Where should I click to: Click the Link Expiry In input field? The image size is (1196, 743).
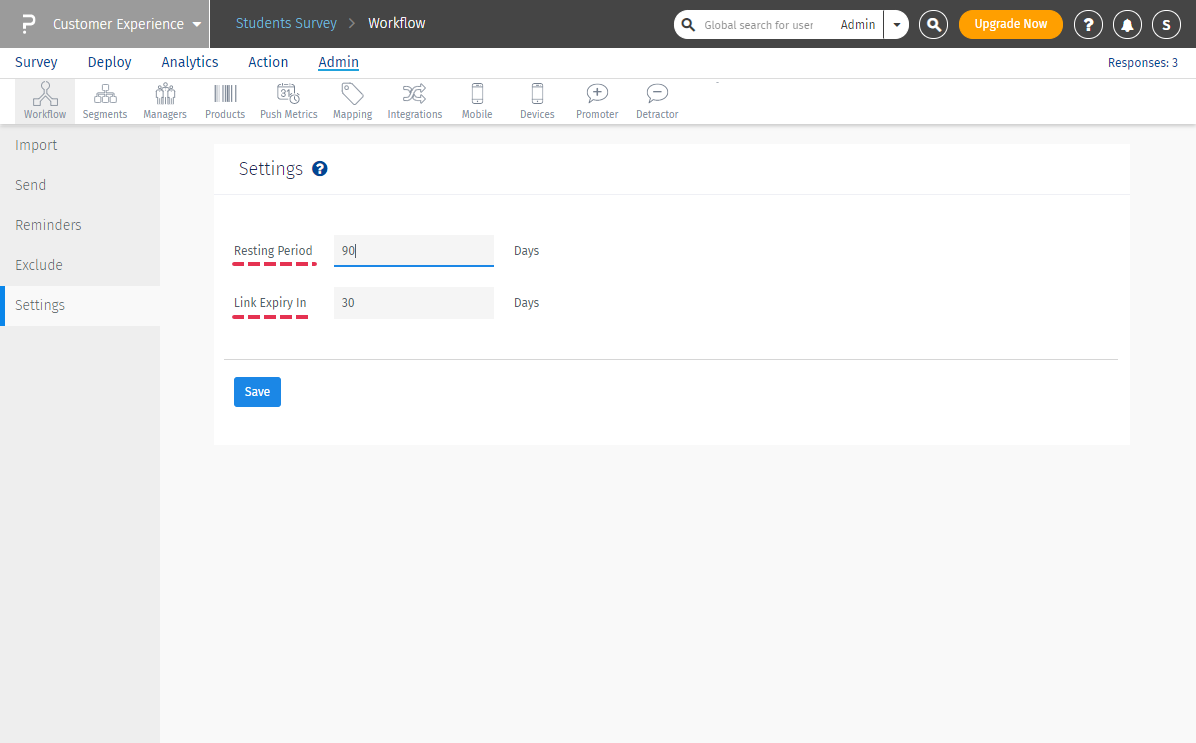pyautogui.click(x=414, y=303)
